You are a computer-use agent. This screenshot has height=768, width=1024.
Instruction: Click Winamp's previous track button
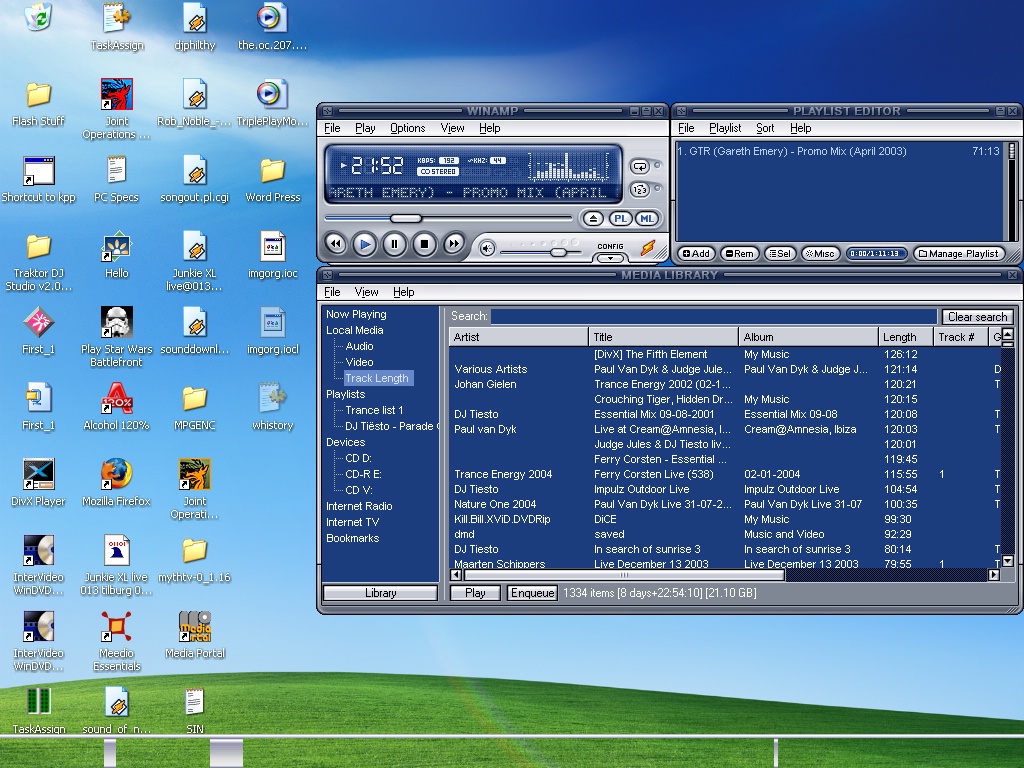coord(336,244)
